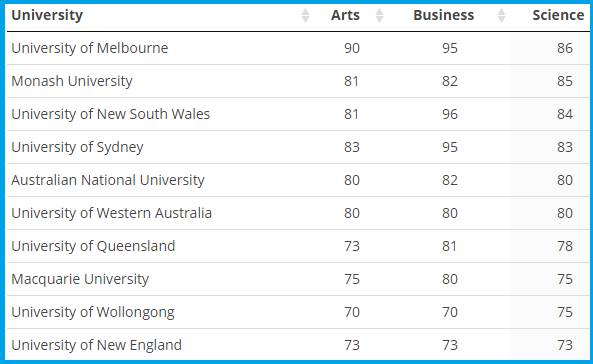
Task: Click sort arrows beside Business header
Action: 501,16
